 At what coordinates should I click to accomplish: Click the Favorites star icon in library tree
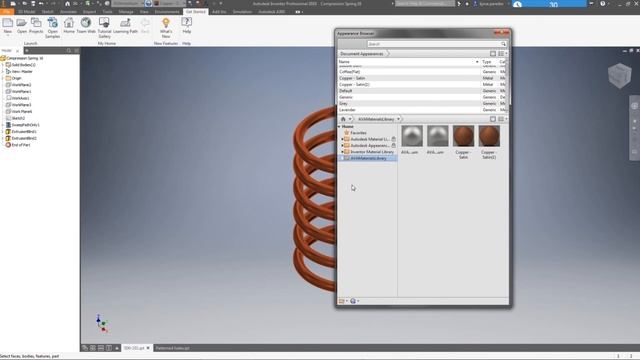pyautogui.click(x=347, y=133)
